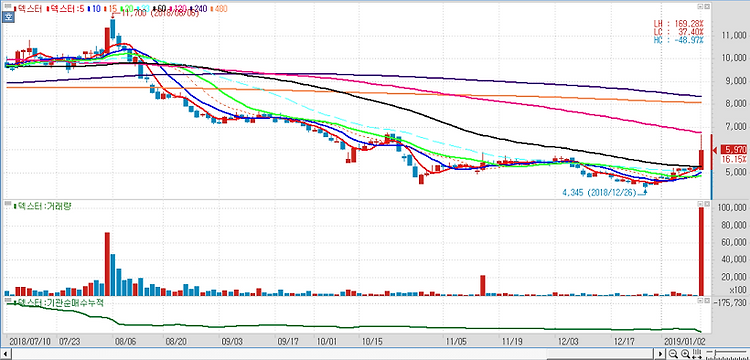Click the zoom in magnifier icon

point(685,354)
